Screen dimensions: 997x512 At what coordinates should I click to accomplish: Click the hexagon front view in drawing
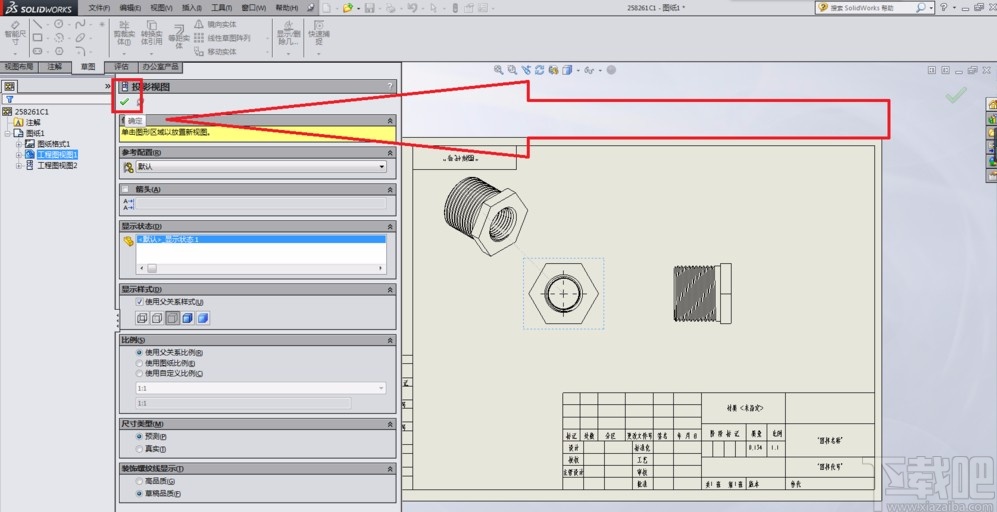(x=565, y=293)
